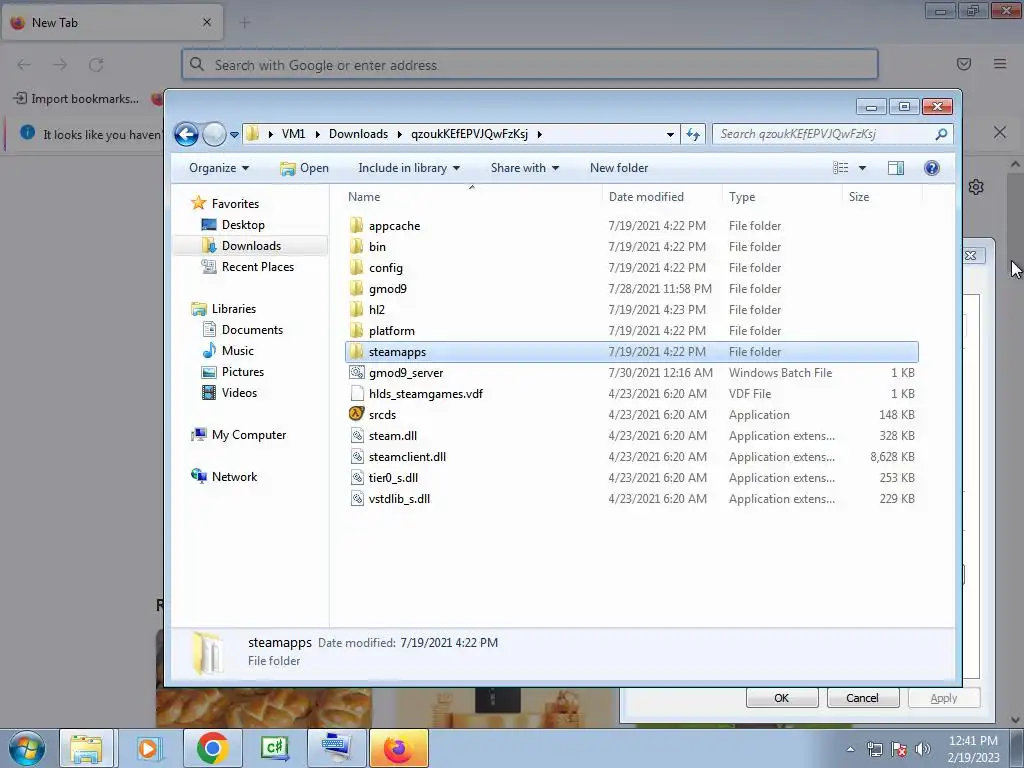Show hidden system tray icons arrow
The width and height of the screenshot is (1024, 768).
coord(850,749)
